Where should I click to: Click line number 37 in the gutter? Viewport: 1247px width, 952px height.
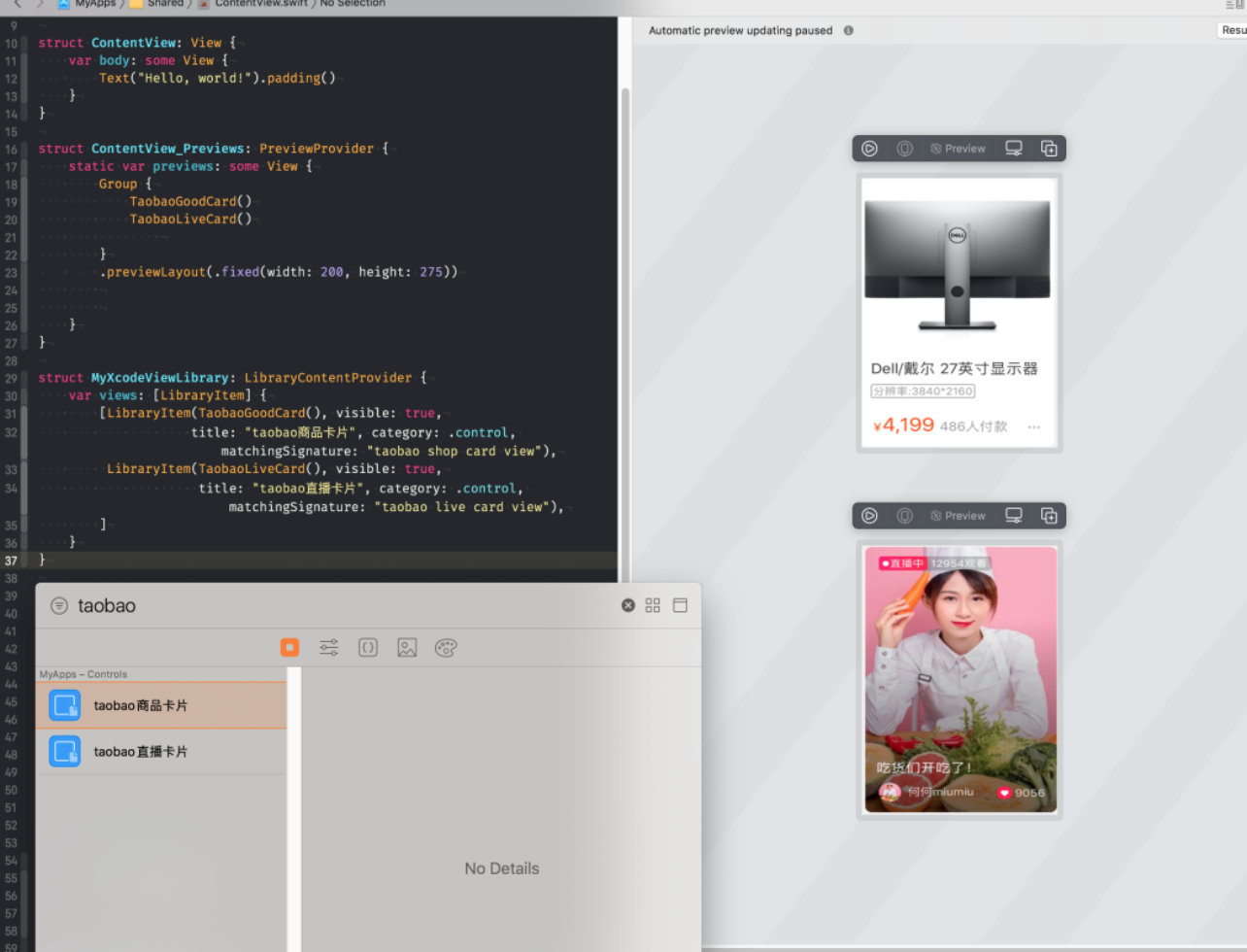pyautogui.click(x=11, y=561)
